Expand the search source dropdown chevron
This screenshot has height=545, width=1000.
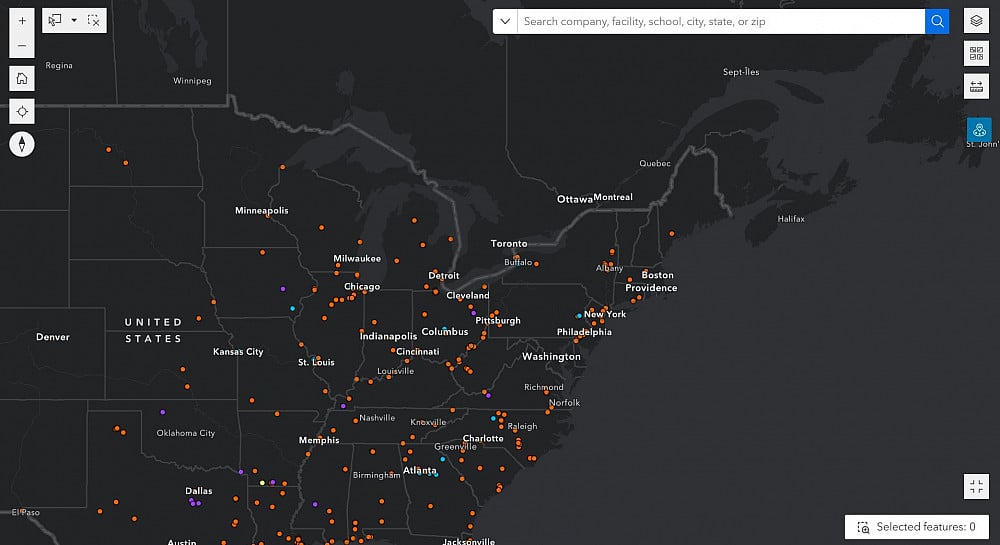point(505,21)
